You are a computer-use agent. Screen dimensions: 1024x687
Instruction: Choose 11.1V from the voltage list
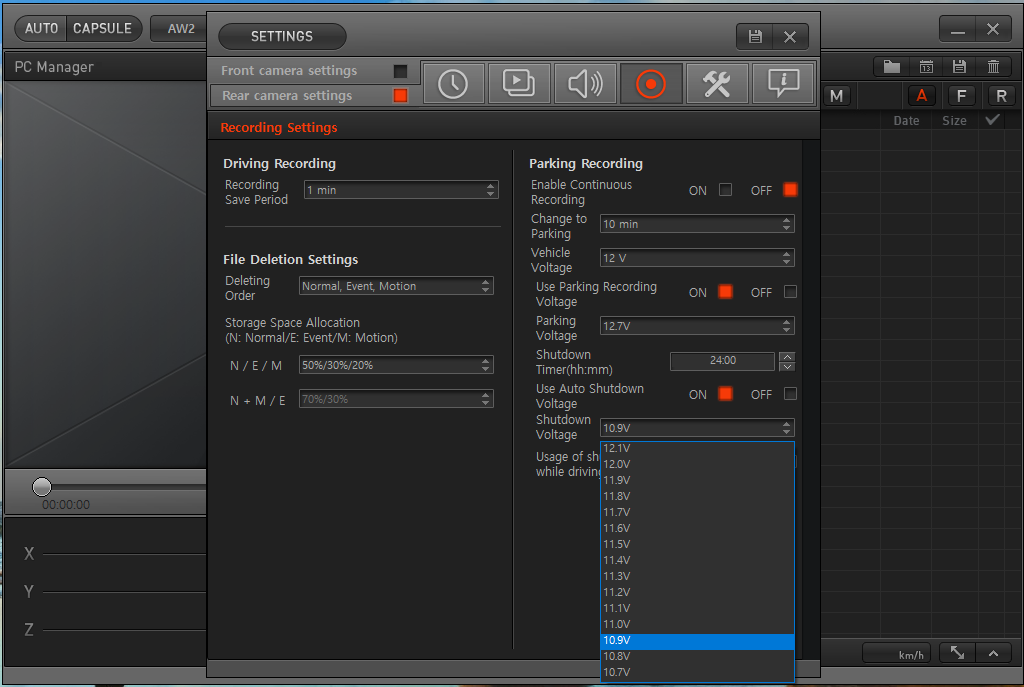(x=697, y=608)
